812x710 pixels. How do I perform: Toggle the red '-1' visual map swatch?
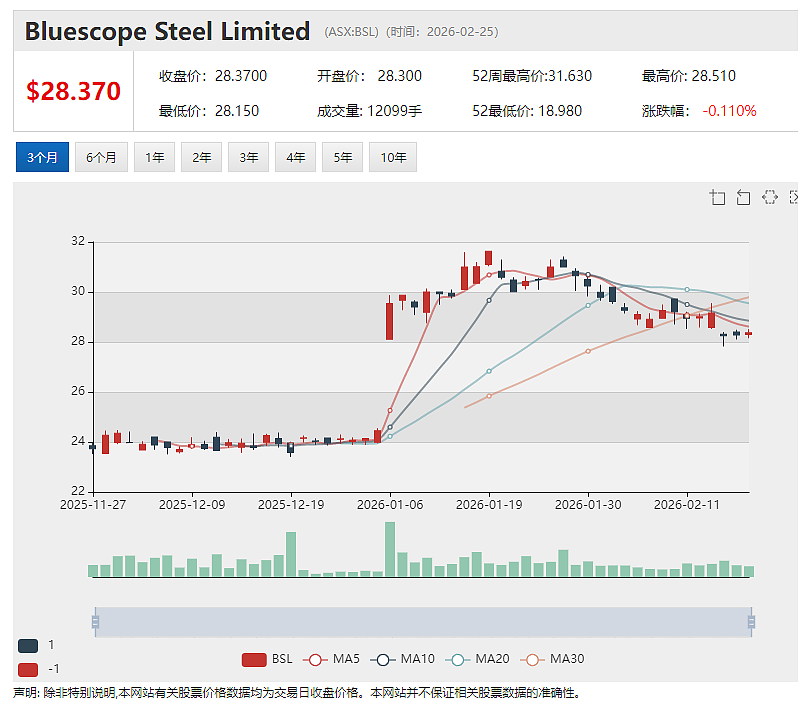coord(28,670)
